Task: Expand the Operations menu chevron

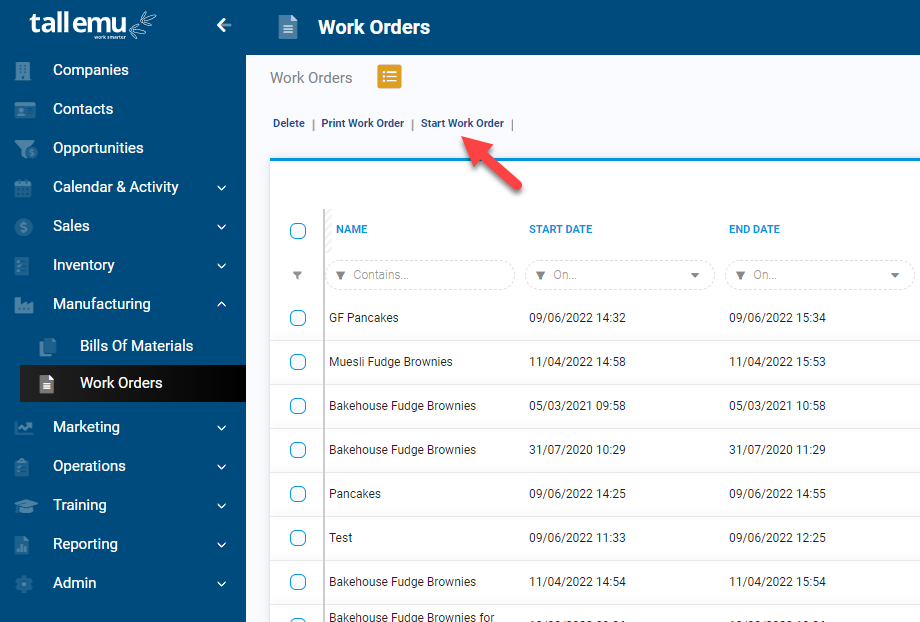Action: click(x=222, y=467)
